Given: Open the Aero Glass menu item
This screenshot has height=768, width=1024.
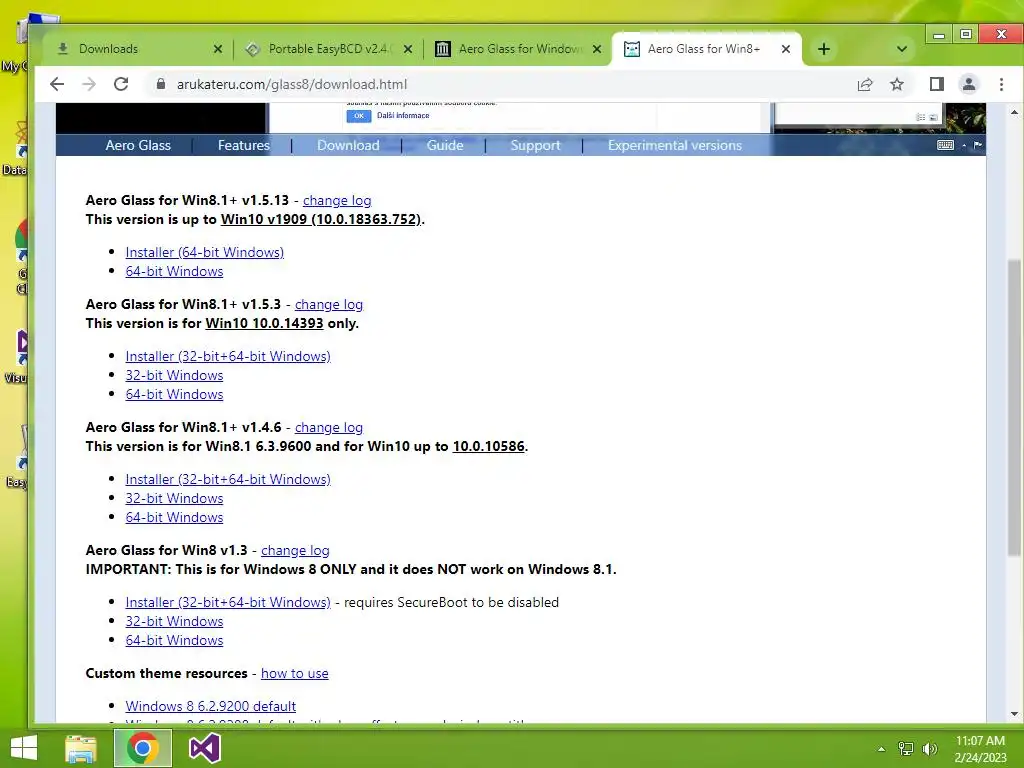Looking at the screenshot, I should (138, 146).
